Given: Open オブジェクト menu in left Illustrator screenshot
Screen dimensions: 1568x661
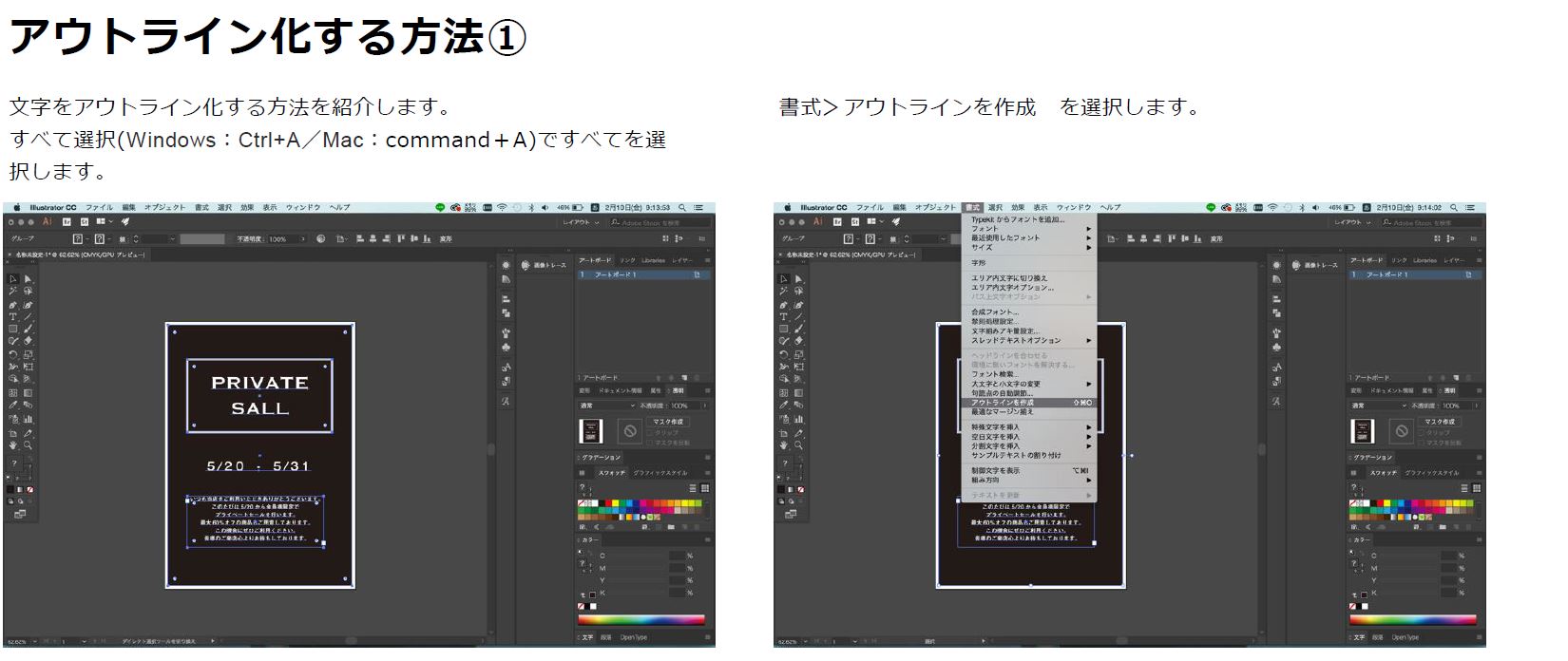Looking at the screenshot, I should click(x=165, y=207).
